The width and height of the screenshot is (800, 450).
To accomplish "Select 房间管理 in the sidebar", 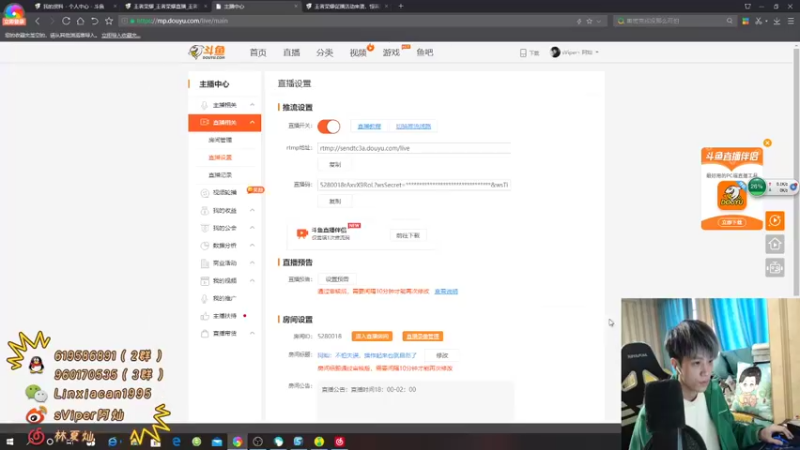I will tap(220, 140).
